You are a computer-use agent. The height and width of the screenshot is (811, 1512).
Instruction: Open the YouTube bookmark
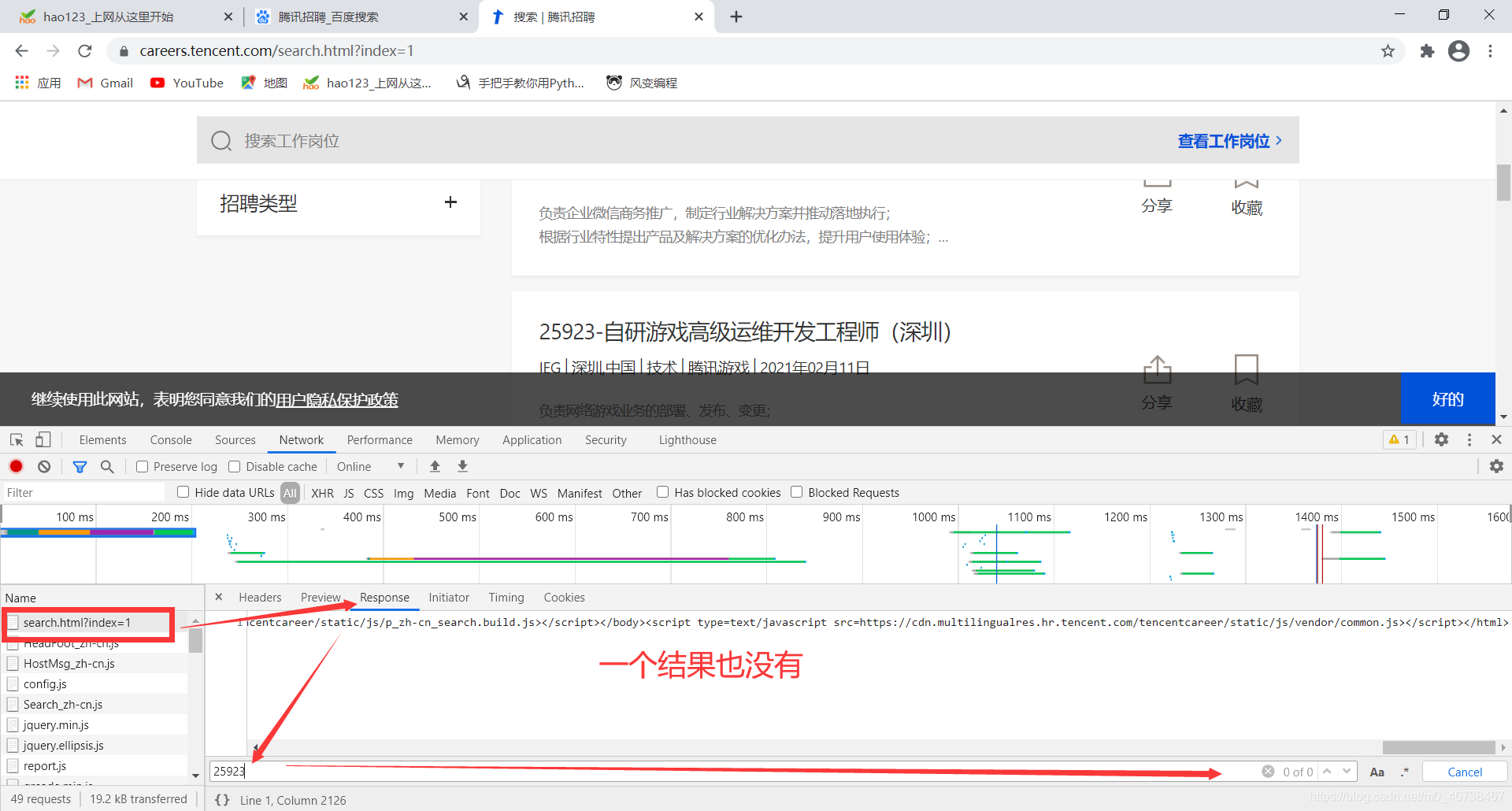coord(187,83)
